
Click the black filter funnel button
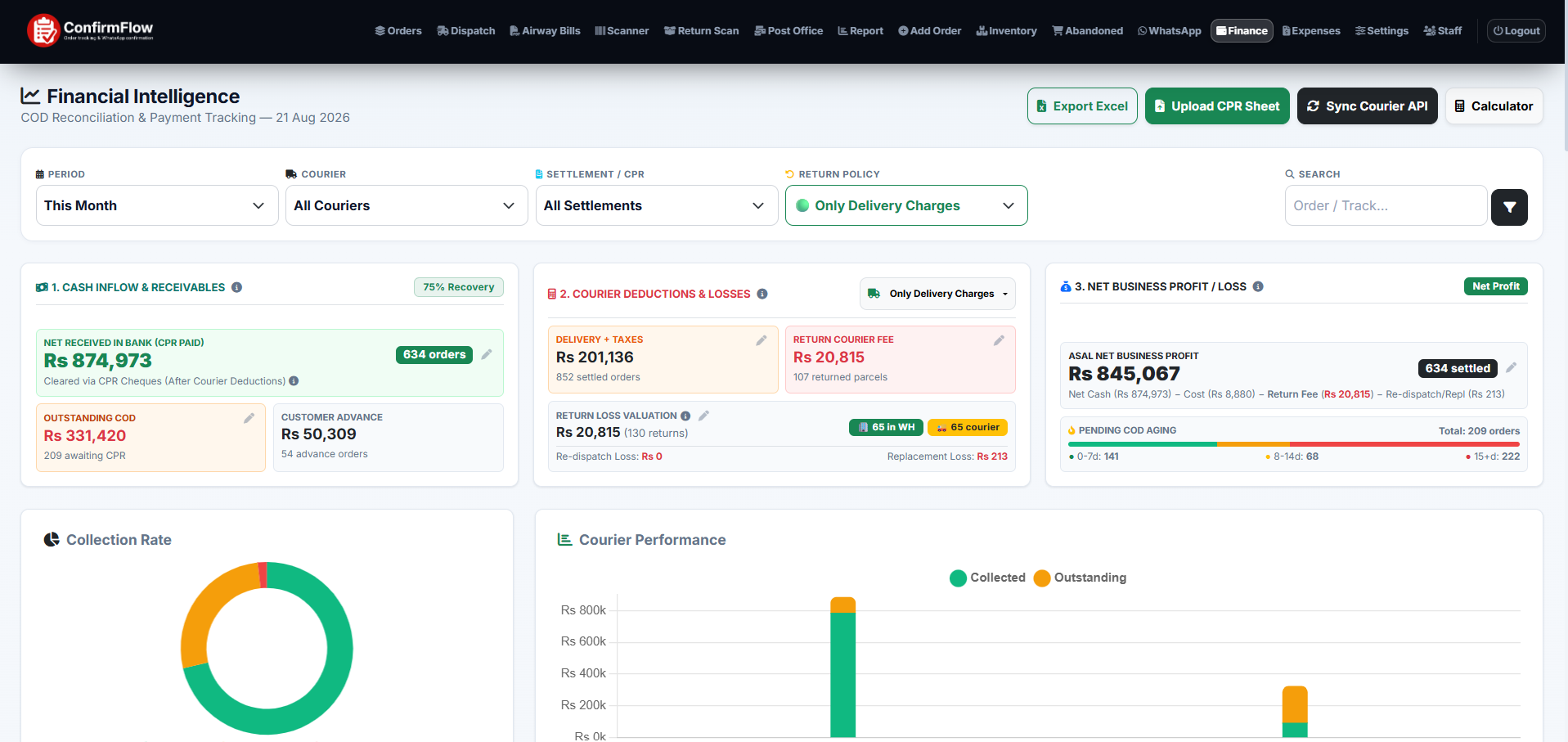tap(1509, 207)
